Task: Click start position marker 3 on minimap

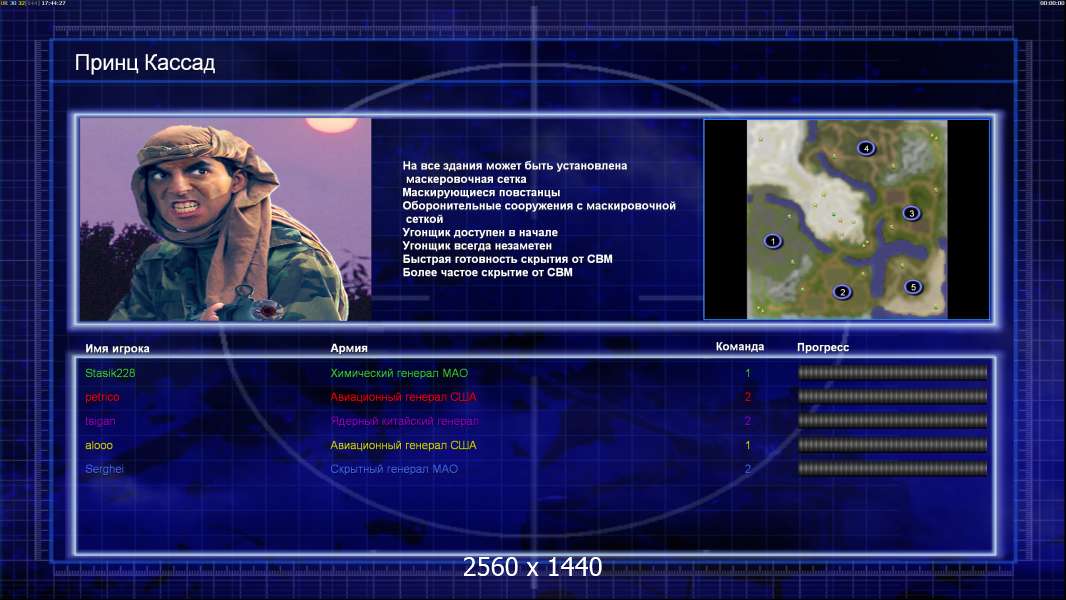Action: click(x=911, y=213)
